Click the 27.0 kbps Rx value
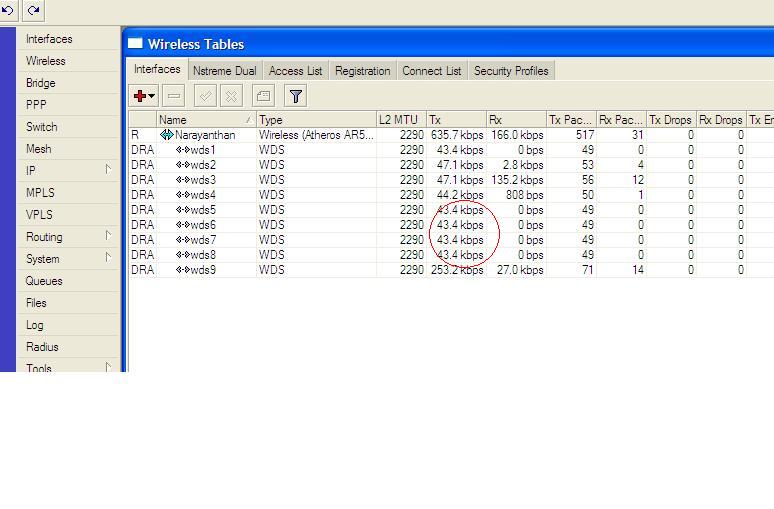Image resolution: width=774 pixels, height=509 pixels. [520, 270]
